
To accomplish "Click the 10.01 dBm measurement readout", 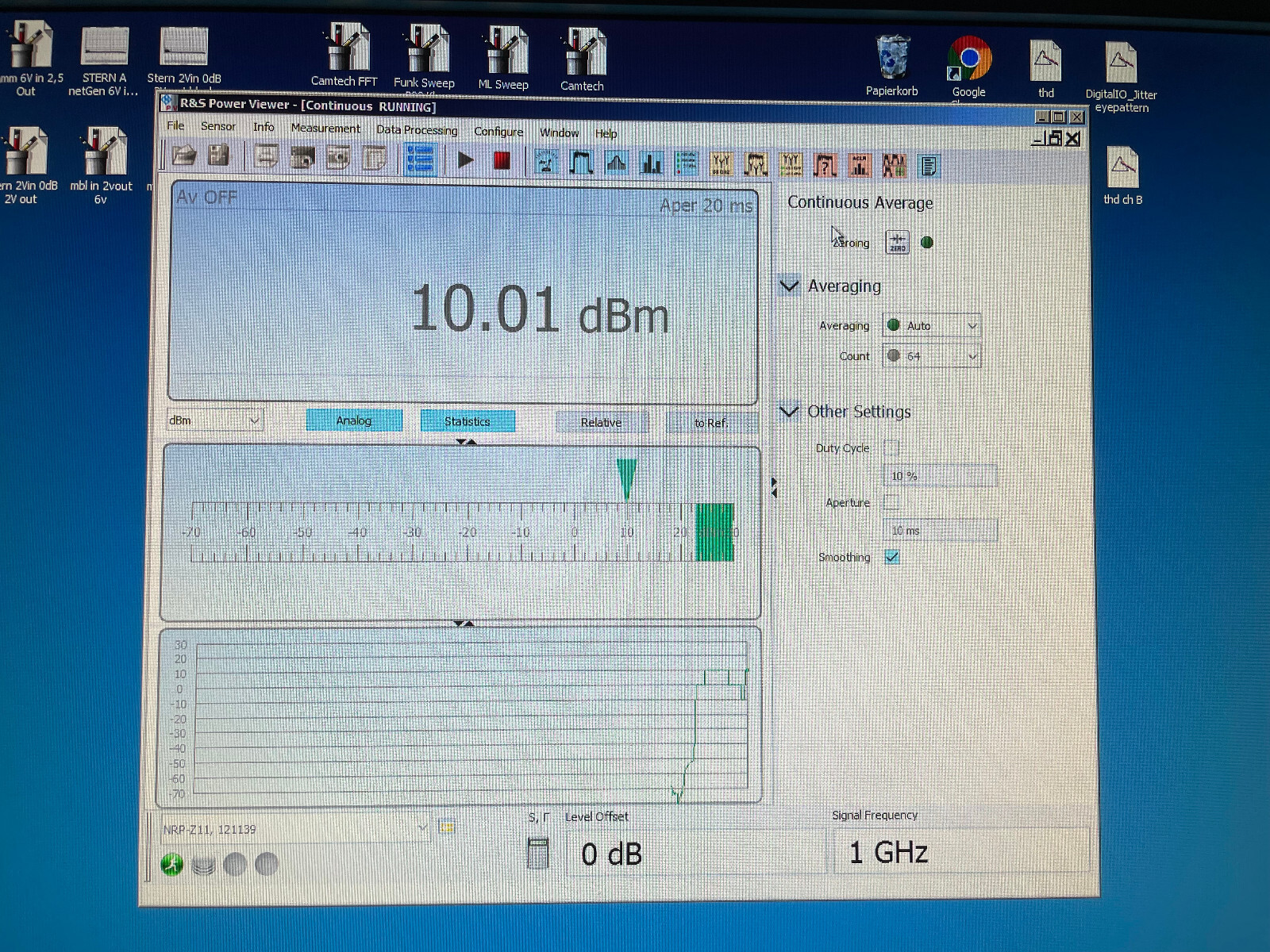I will [540, 309].
